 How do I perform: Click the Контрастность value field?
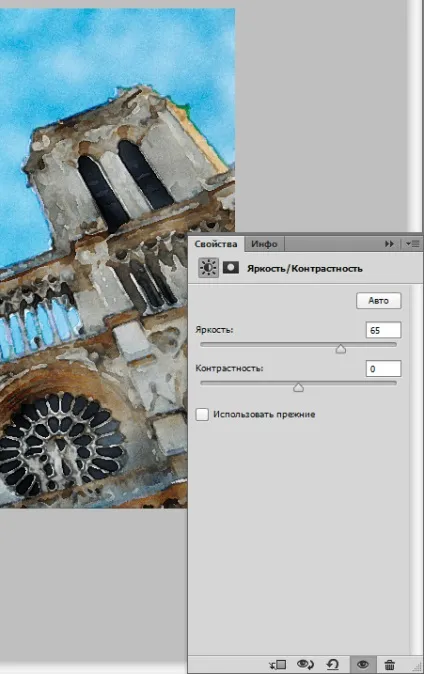383,368
